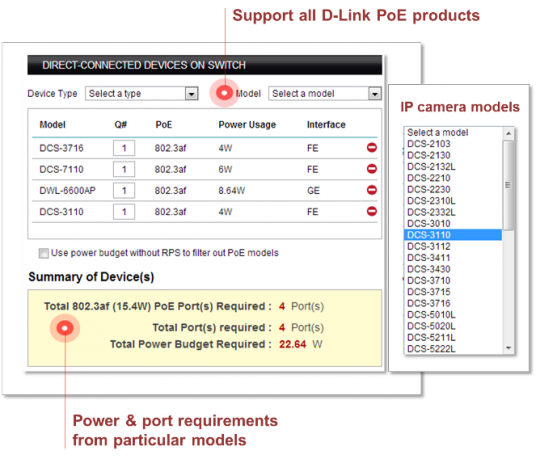The image size is (540, 459).
Task: Click quantity field for DCS-3716
Action: pos(124,148)
